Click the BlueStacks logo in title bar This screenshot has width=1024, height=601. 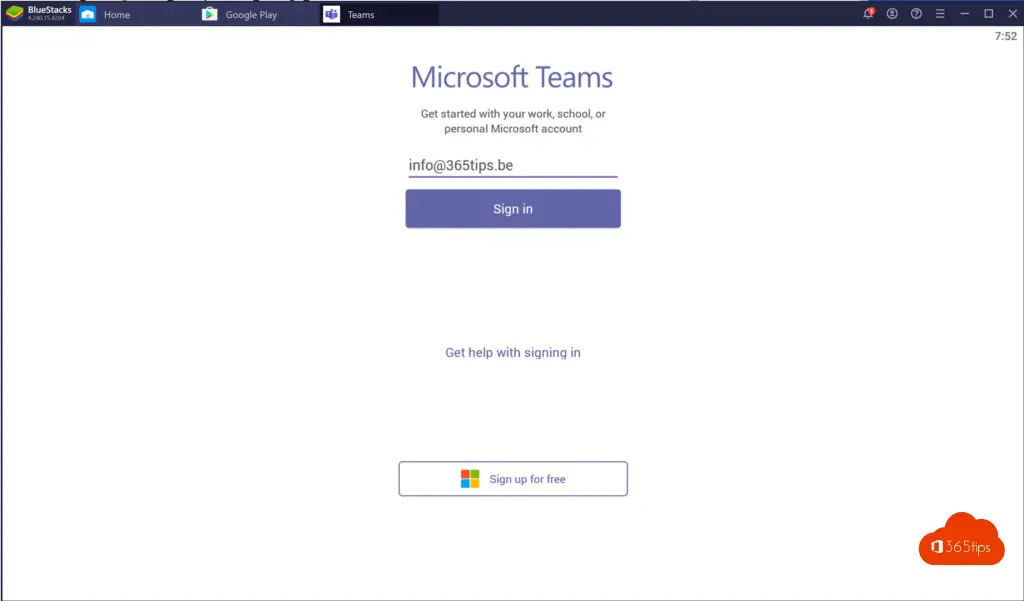15,14
